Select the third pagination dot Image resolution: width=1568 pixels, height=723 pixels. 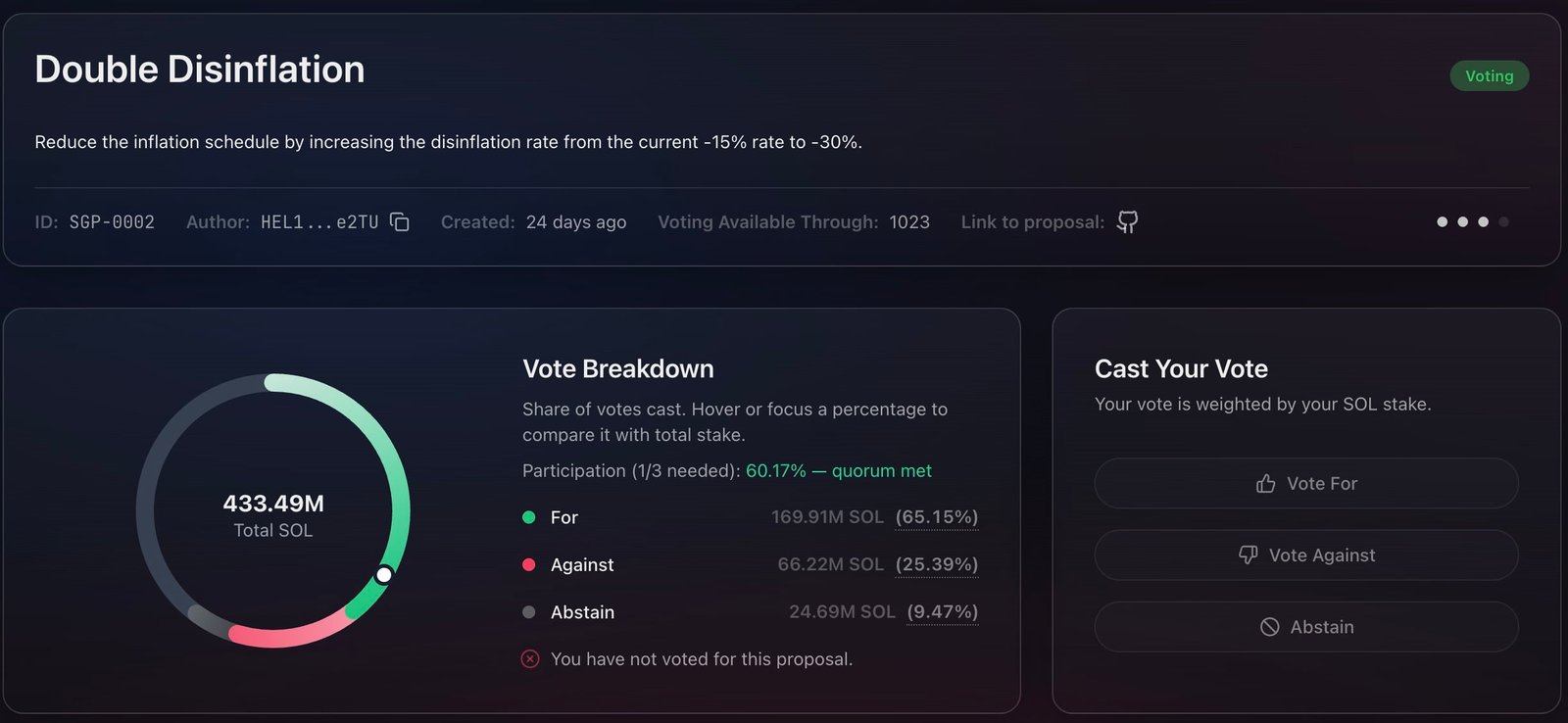coord(1483,222)
